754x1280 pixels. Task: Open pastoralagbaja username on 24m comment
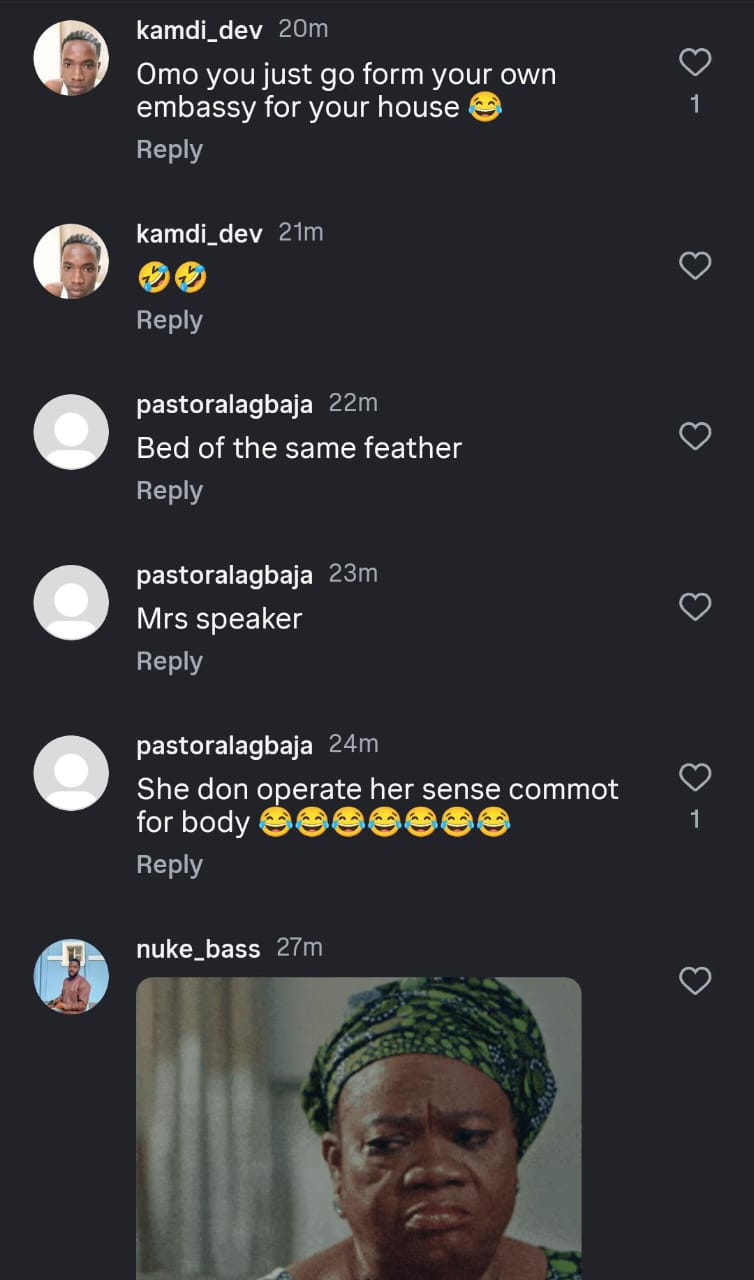[224, 745]
